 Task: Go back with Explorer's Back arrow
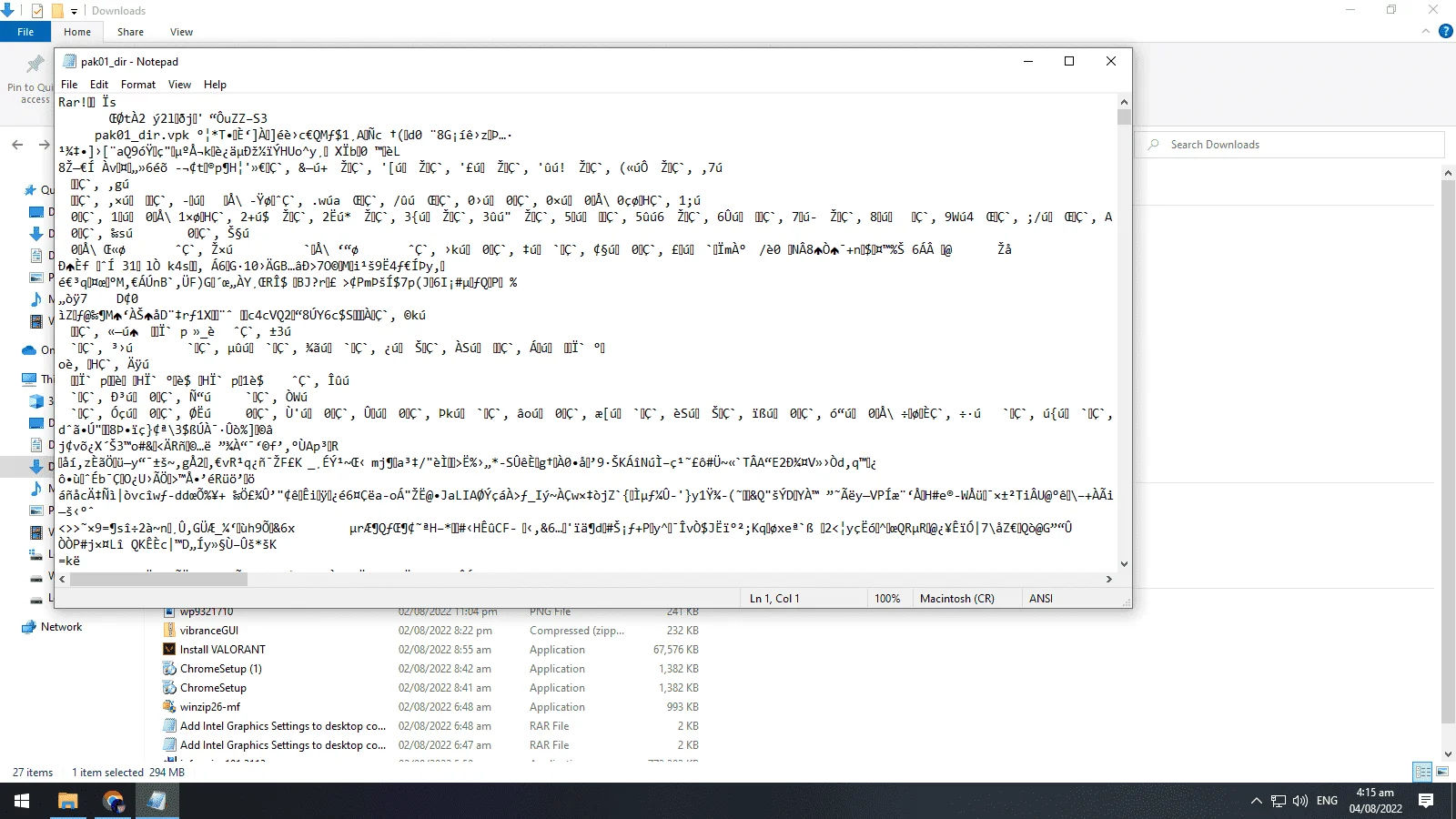coord(17,145)
